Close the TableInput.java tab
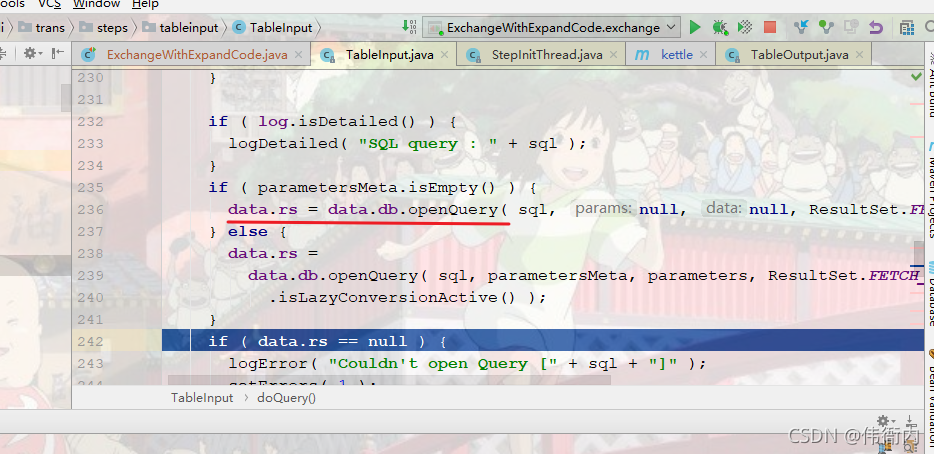This screenshot has height=454, width=934. point(444,55)
